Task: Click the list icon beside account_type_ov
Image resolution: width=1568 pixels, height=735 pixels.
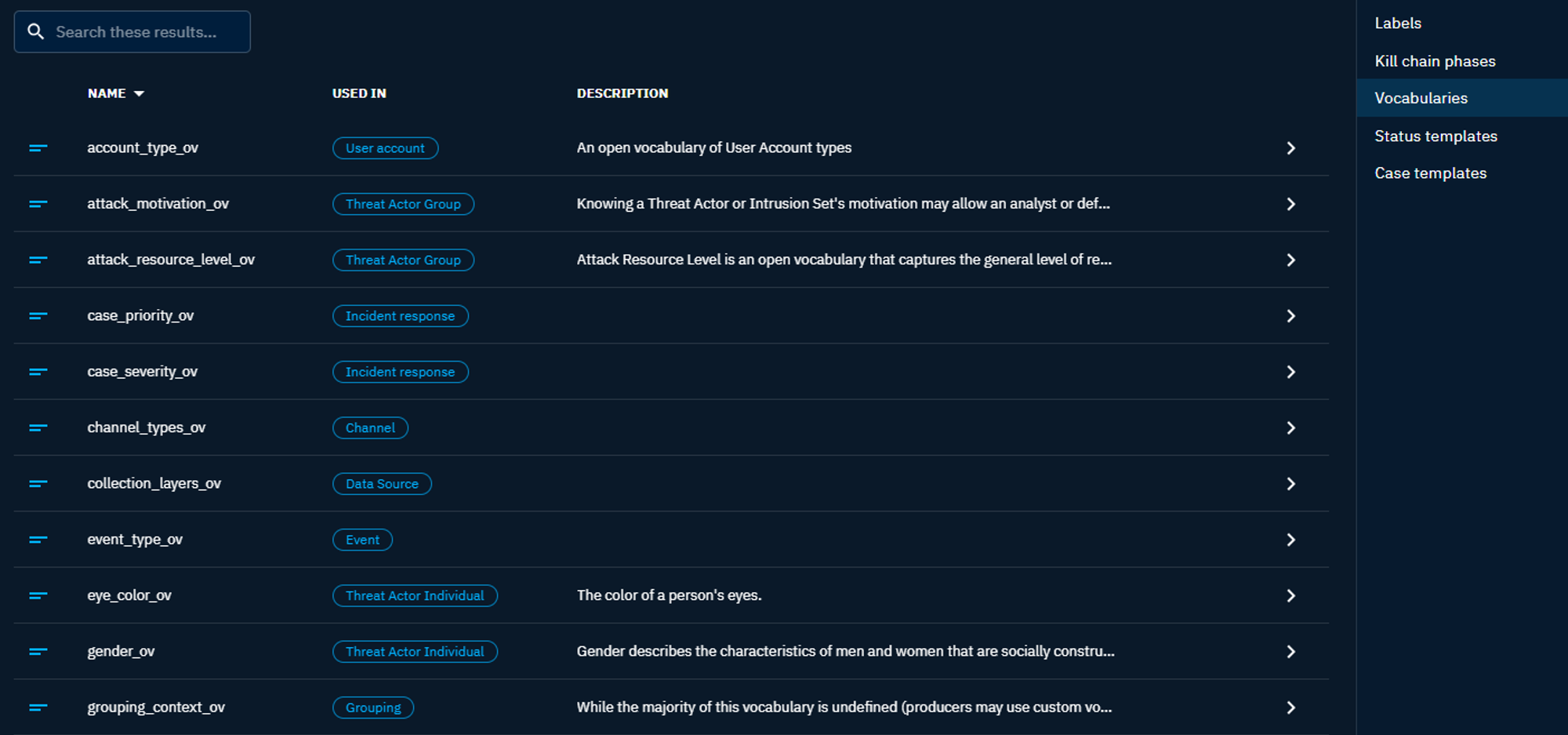Action: point(38,147)
